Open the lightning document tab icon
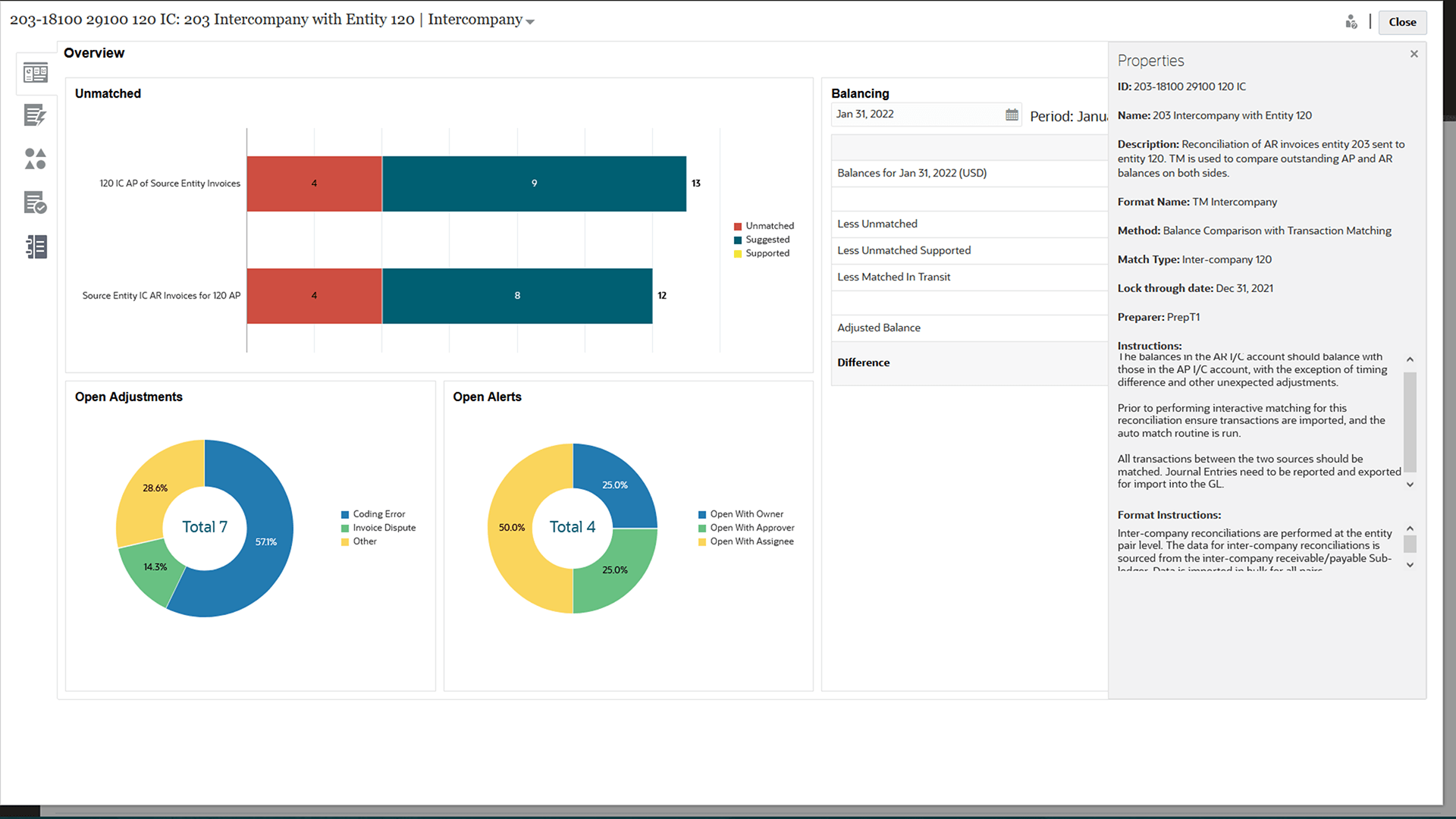Image resolution: width=1456 pixels, height=819 pixels. pos(36,116)
